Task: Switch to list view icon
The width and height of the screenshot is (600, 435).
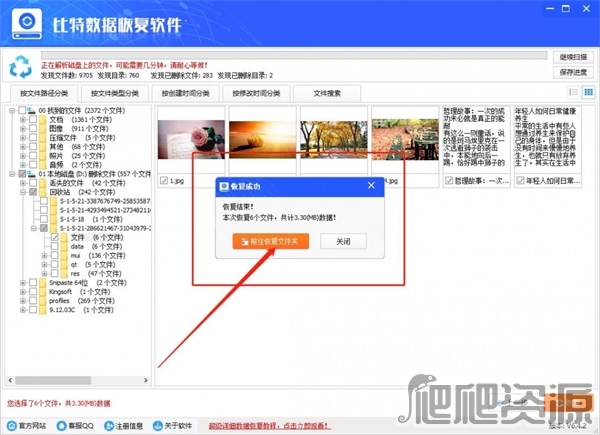Action: 573,92
